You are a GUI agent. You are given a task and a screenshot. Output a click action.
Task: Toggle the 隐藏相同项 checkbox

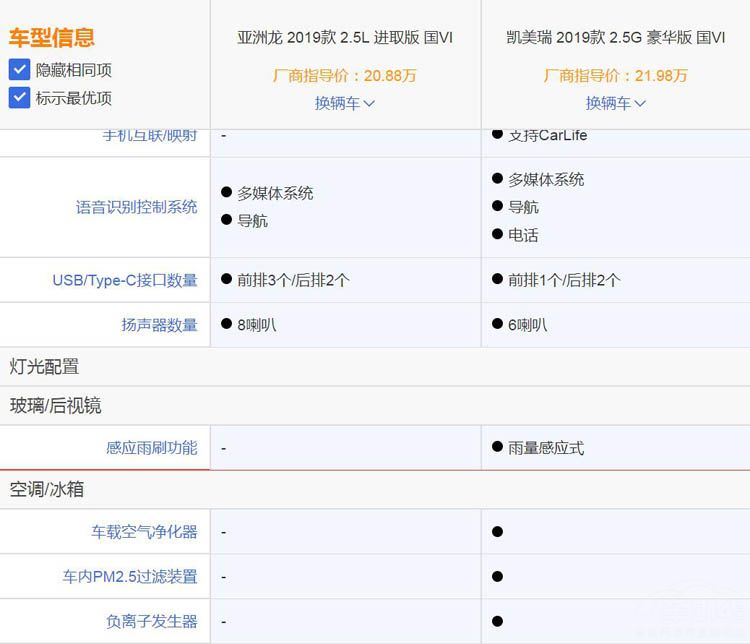pos(19,70)
